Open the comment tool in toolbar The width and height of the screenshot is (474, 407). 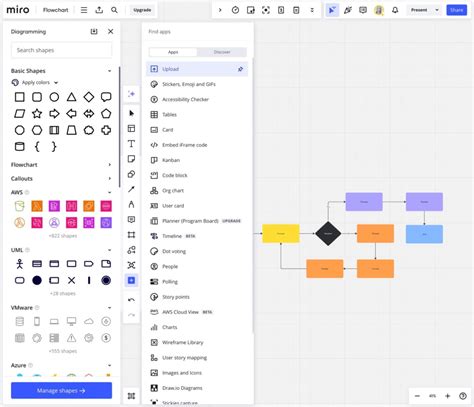(131, 219)
